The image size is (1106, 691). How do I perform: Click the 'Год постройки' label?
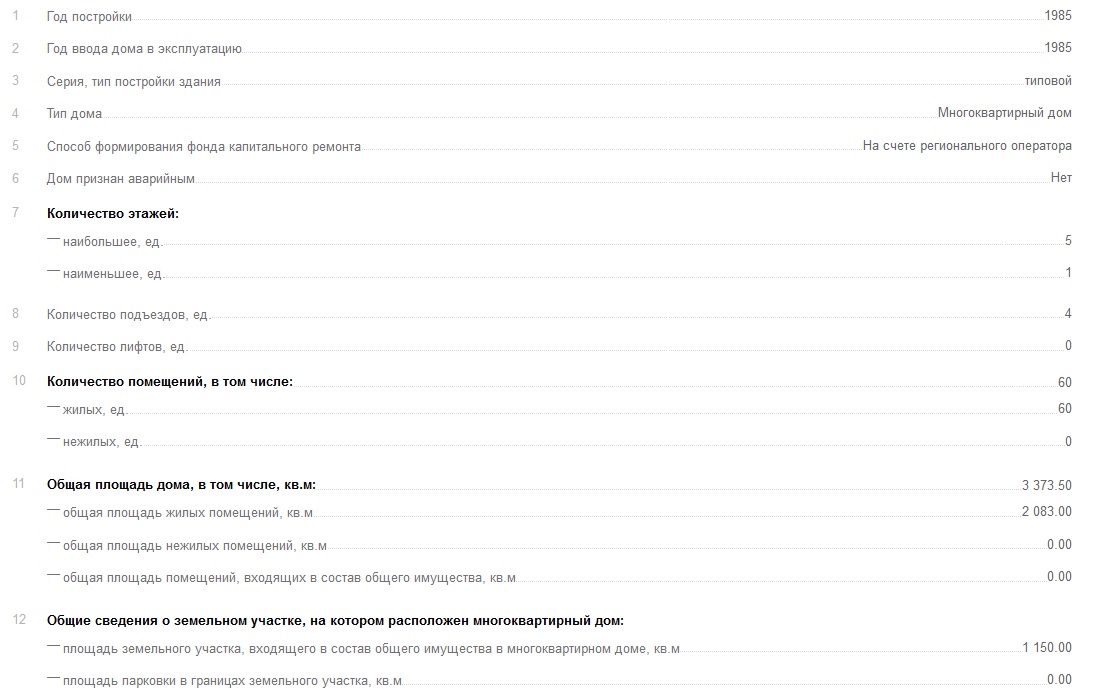tap(89, 16)
